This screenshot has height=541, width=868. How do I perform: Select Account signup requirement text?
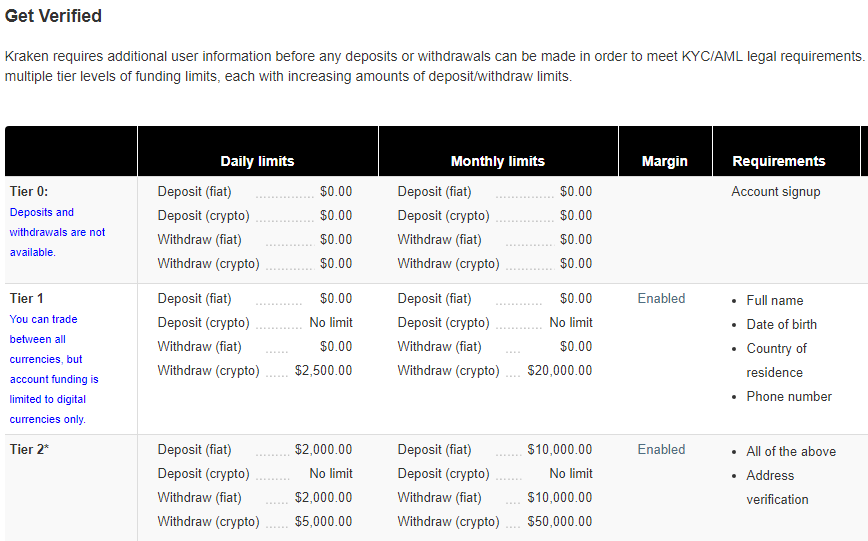(x=776, y=192)
